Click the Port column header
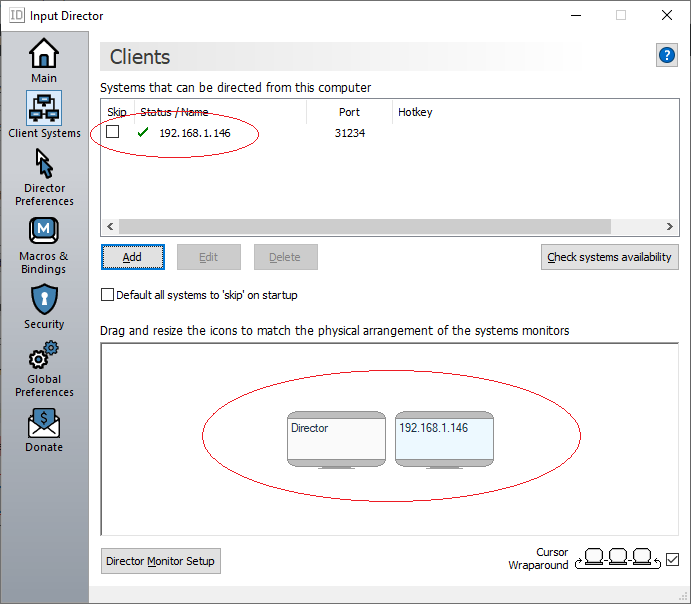 click(349, 112)
